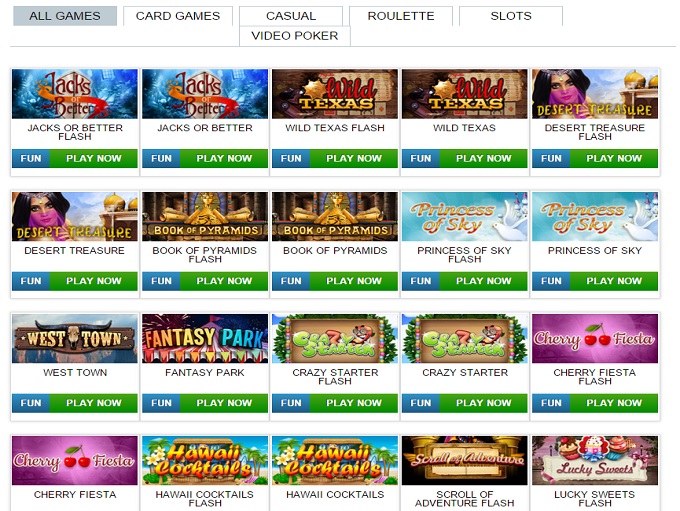
Task: Click the Wild Texas Flash thumbnail
Action: 335,94
